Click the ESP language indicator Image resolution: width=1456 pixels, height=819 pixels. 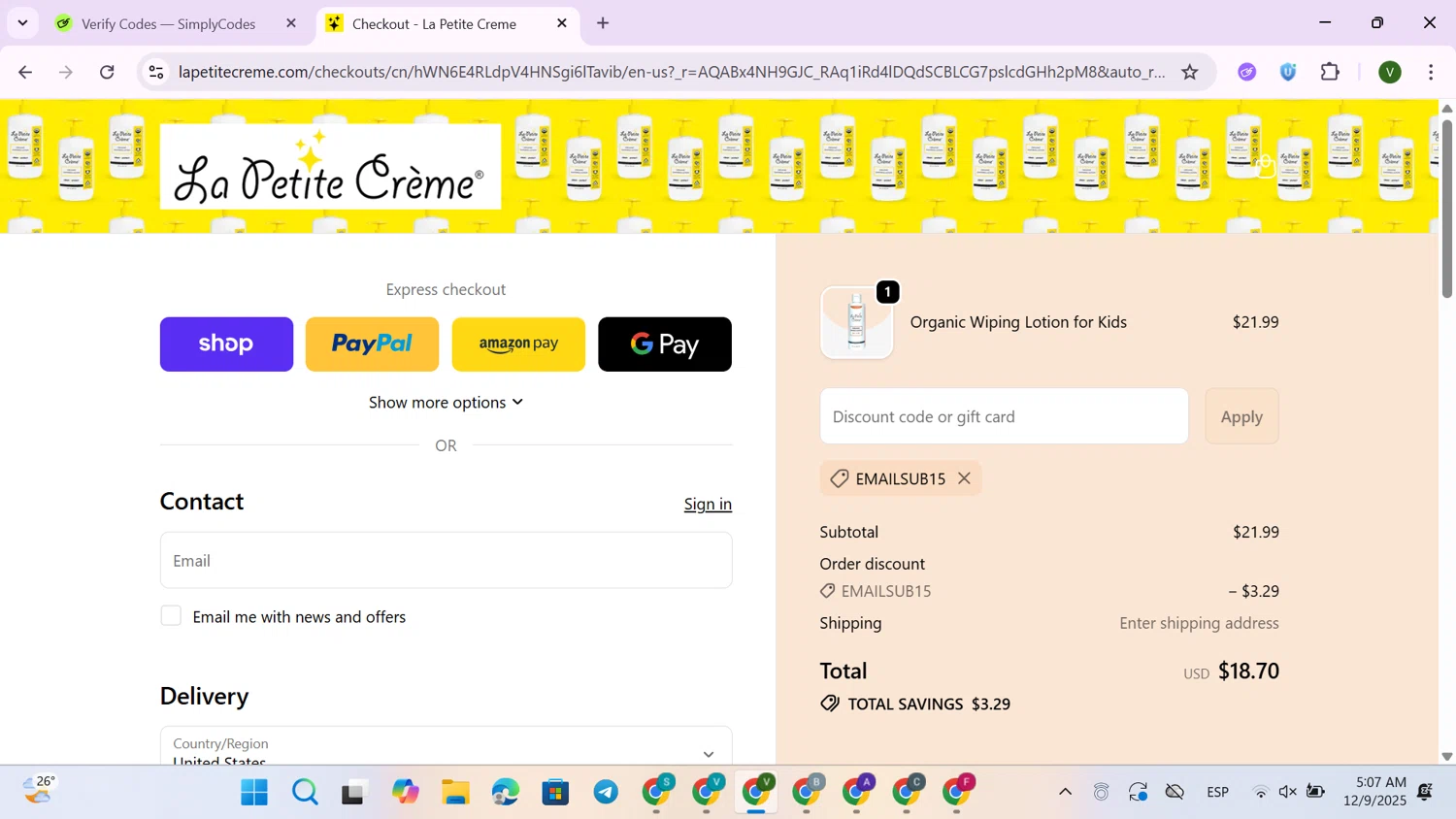point(1218,793)
